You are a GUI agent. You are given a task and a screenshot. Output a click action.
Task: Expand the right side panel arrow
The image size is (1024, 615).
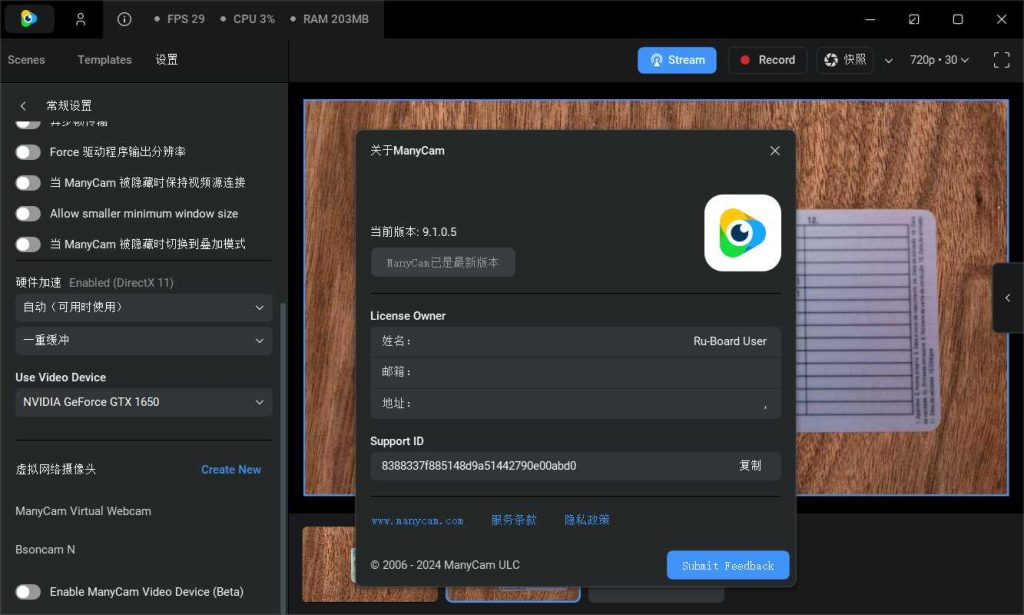(1008, 298)
